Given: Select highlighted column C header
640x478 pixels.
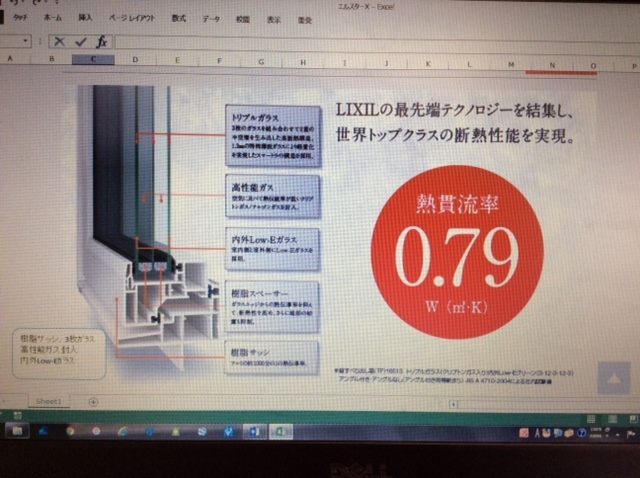Looking at the screenshot, I should [93, 60].
